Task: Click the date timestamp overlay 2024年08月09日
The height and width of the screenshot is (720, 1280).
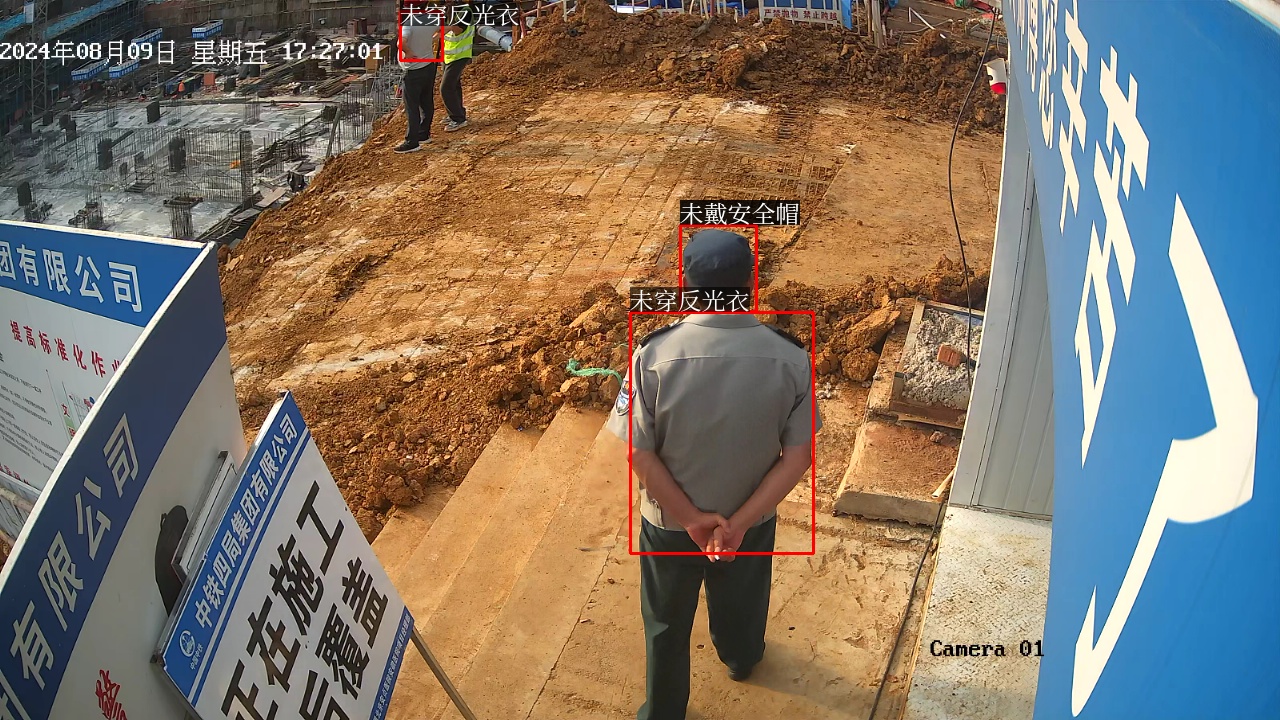Action: [88, 52]
